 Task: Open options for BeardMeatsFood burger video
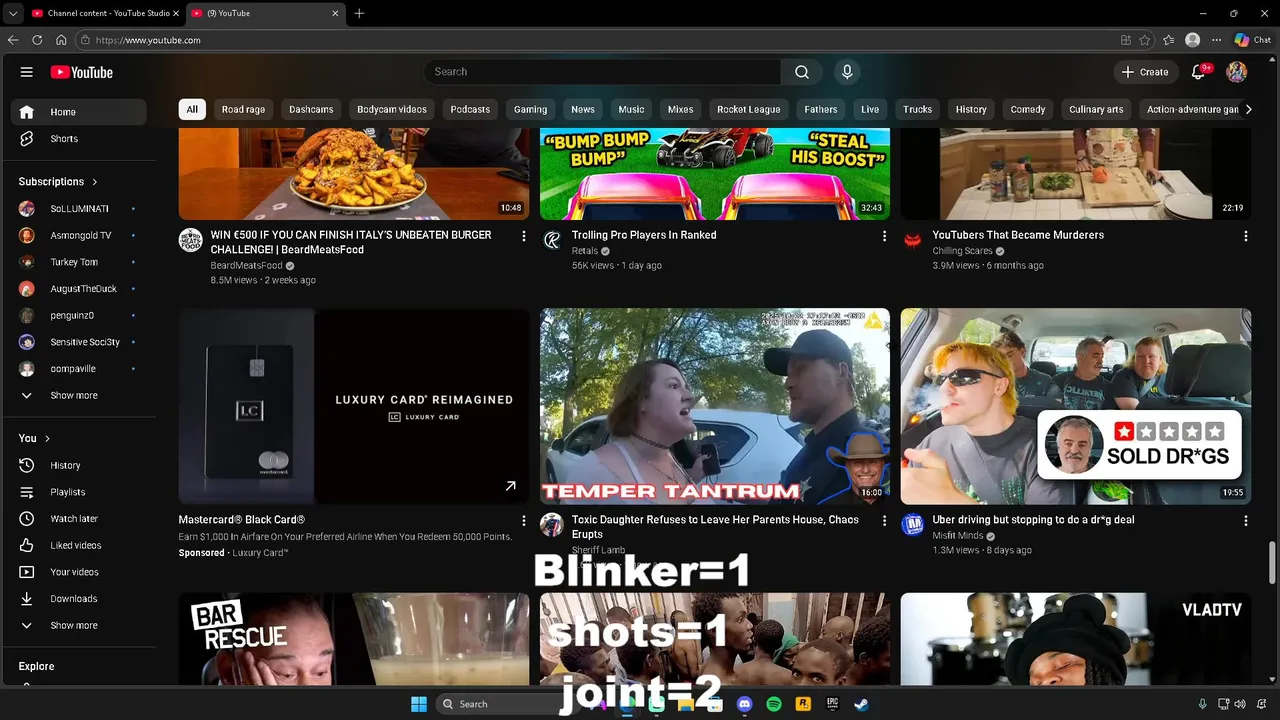click(523, 236)
